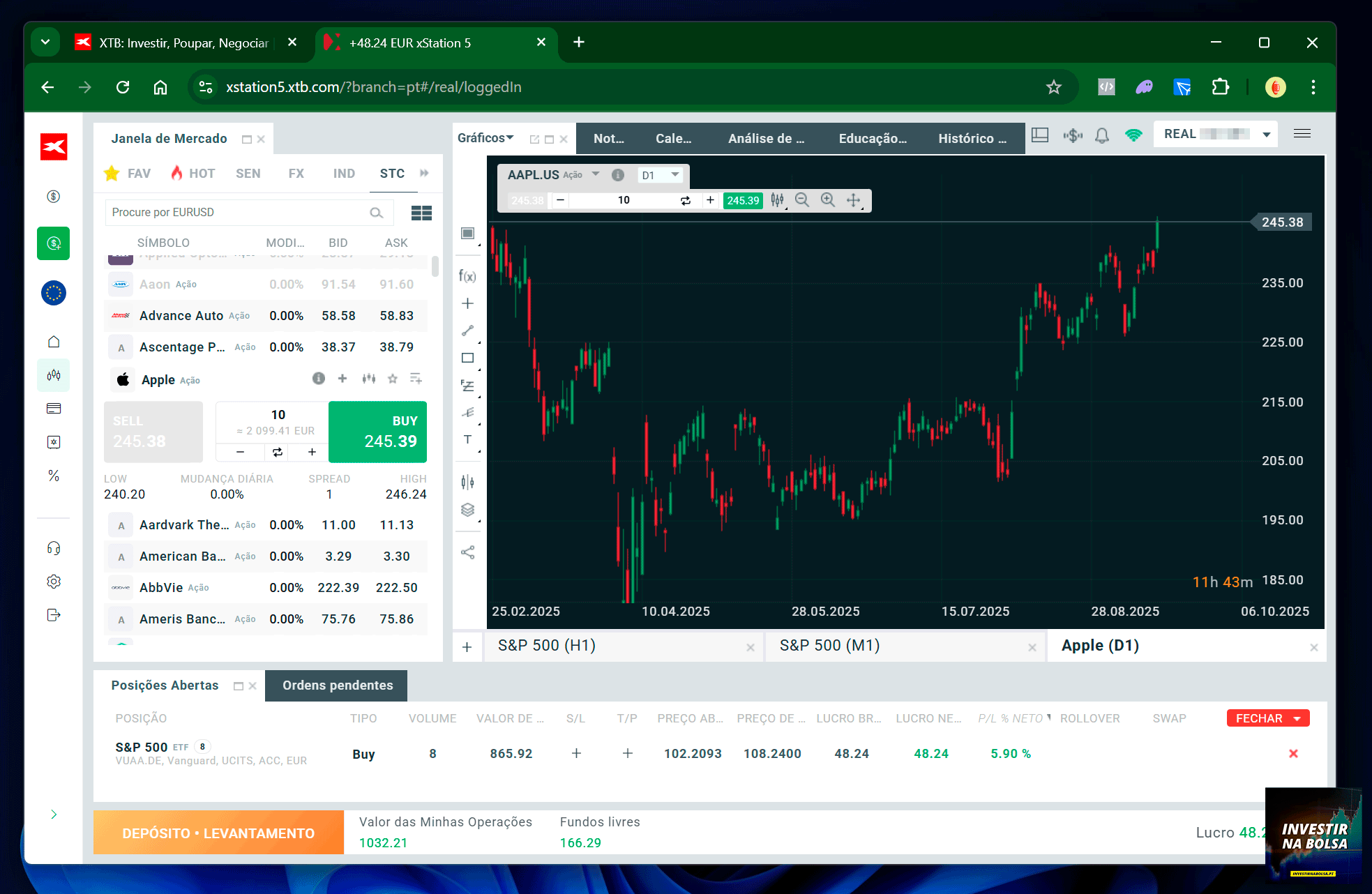Decrease the volume in the Apple order box
The height and width of the screenshot is (894, 1372).
pyautogui.click(x=240, y=452)
